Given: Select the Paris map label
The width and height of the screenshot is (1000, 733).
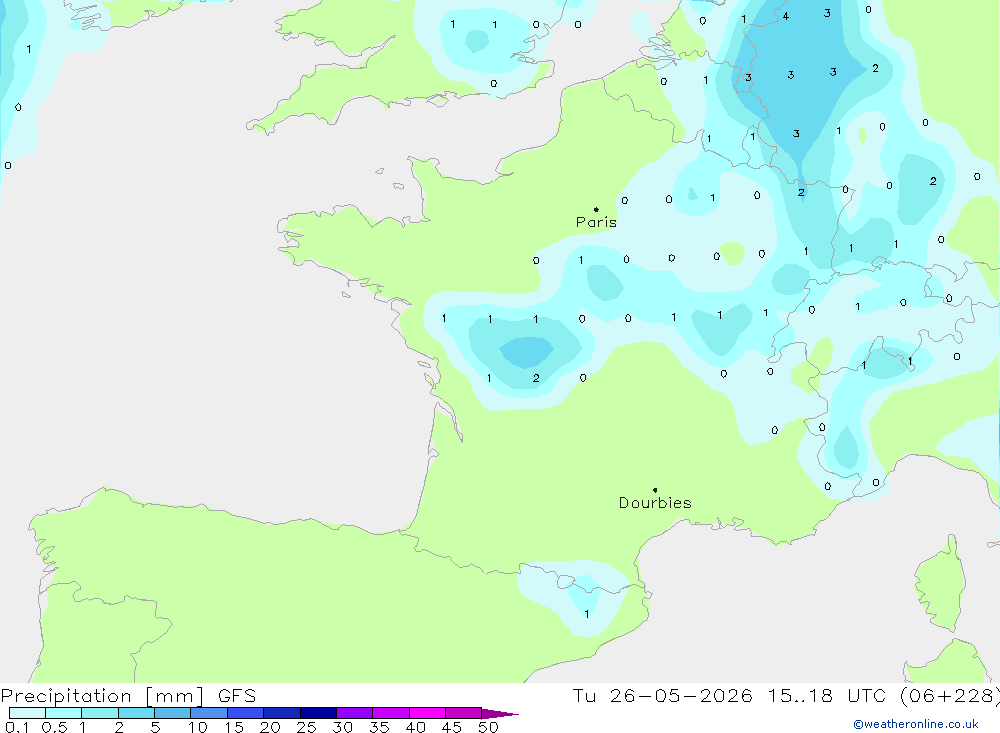Looking at the screenshot, I should pos(596,222).
